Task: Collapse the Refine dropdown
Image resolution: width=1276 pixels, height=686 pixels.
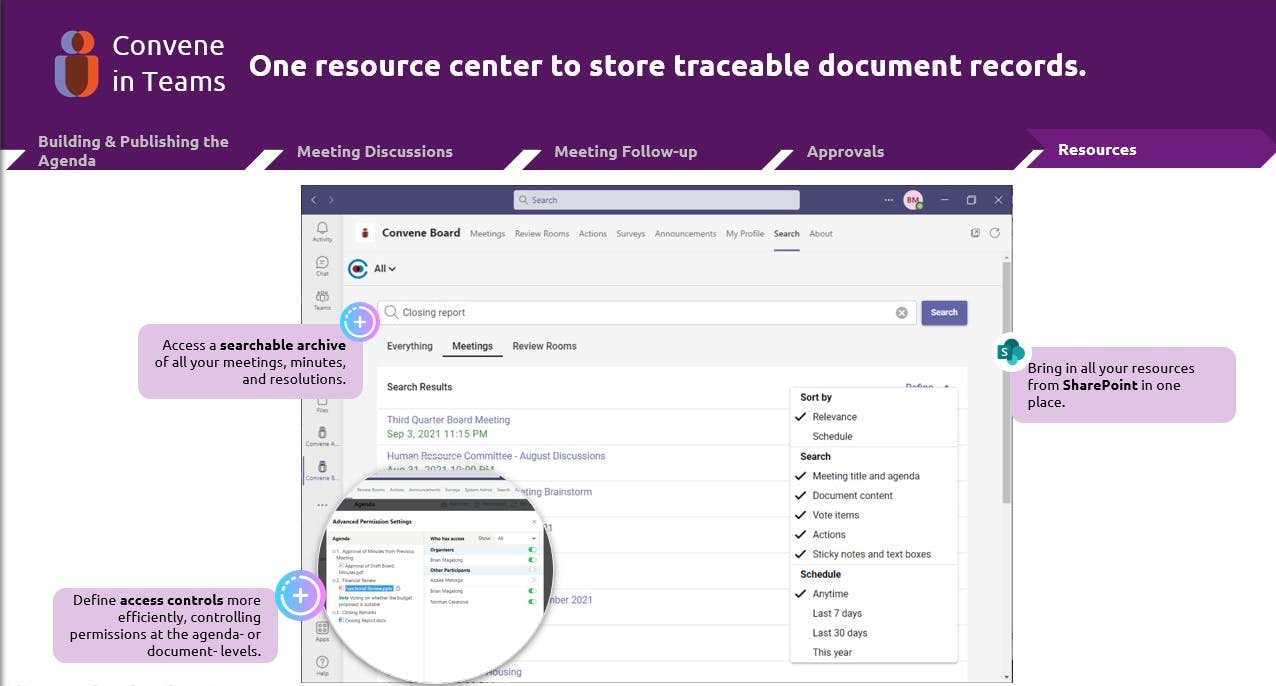Action: pyautogui.click(x=927, y=385)
